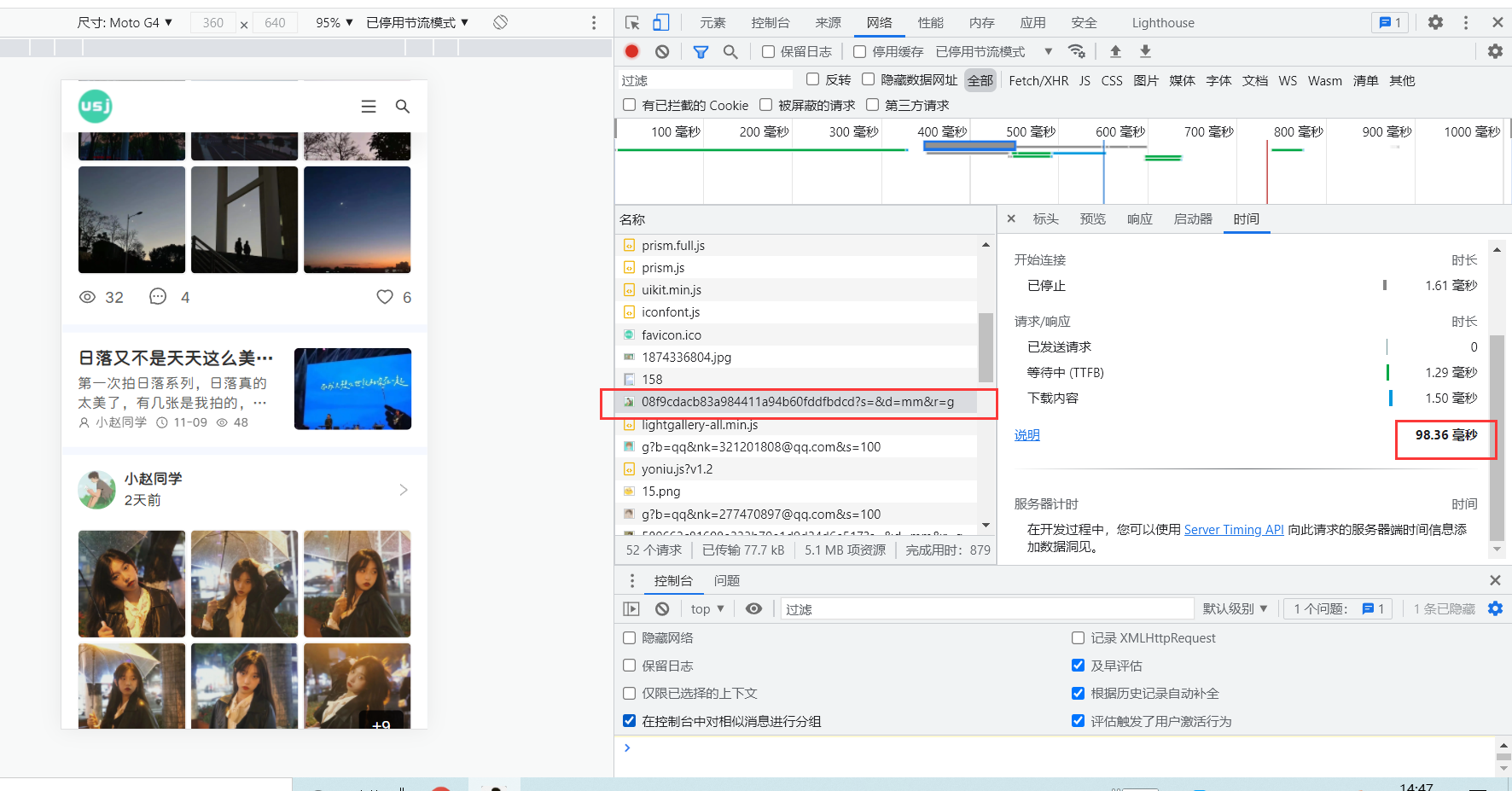Click the comment bubble icon with 4
This screenshot has height=791, width=1512.
[158, 297]
